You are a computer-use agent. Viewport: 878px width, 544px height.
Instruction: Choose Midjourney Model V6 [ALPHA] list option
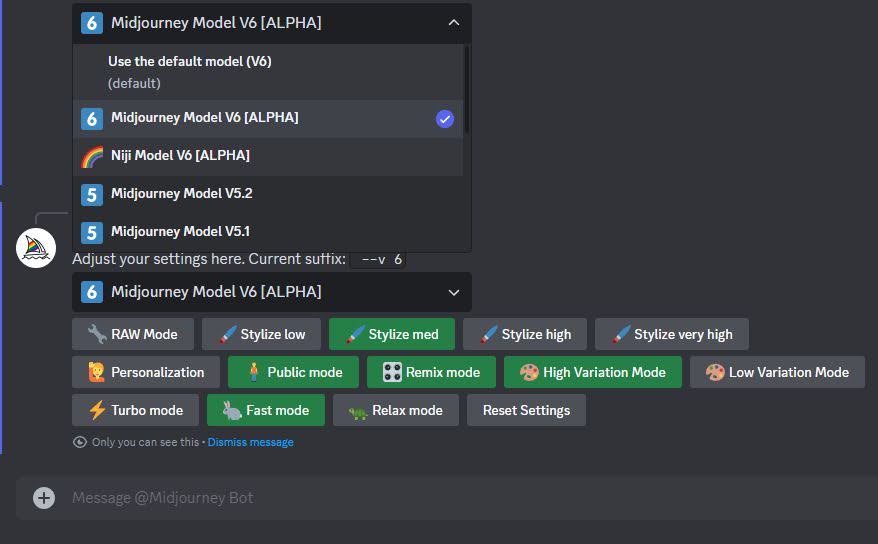[268, 119]
